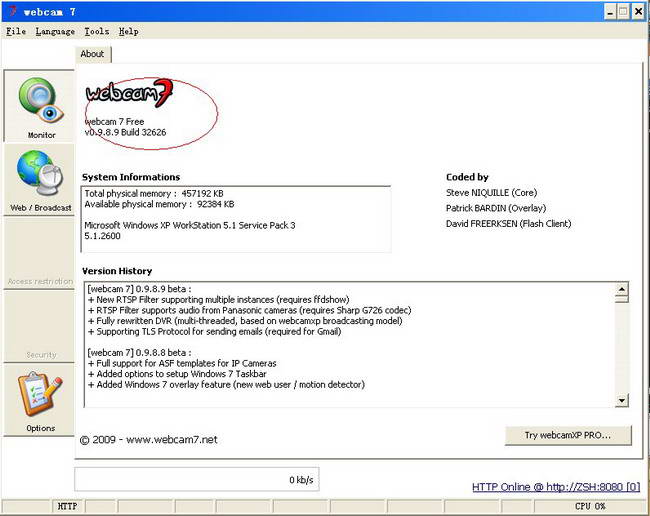Close the webcam 7 window
The width and height of the screenshot is (650, 516).
pos(638,12)
